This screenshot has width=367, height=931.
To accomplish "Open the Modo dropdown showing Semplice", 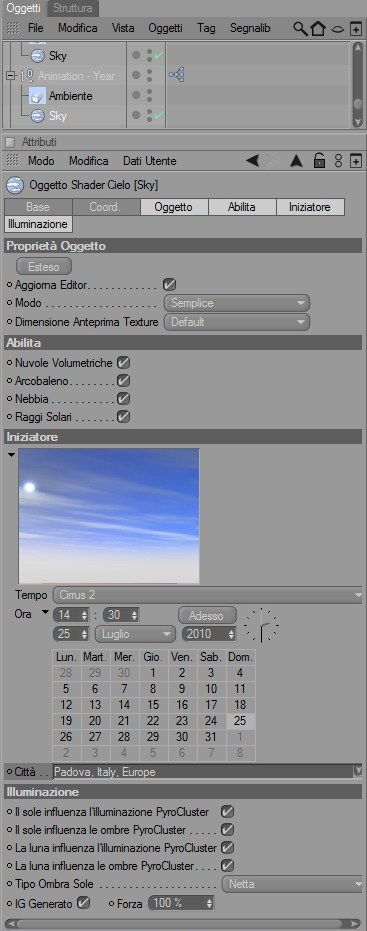I will (236, 303).
